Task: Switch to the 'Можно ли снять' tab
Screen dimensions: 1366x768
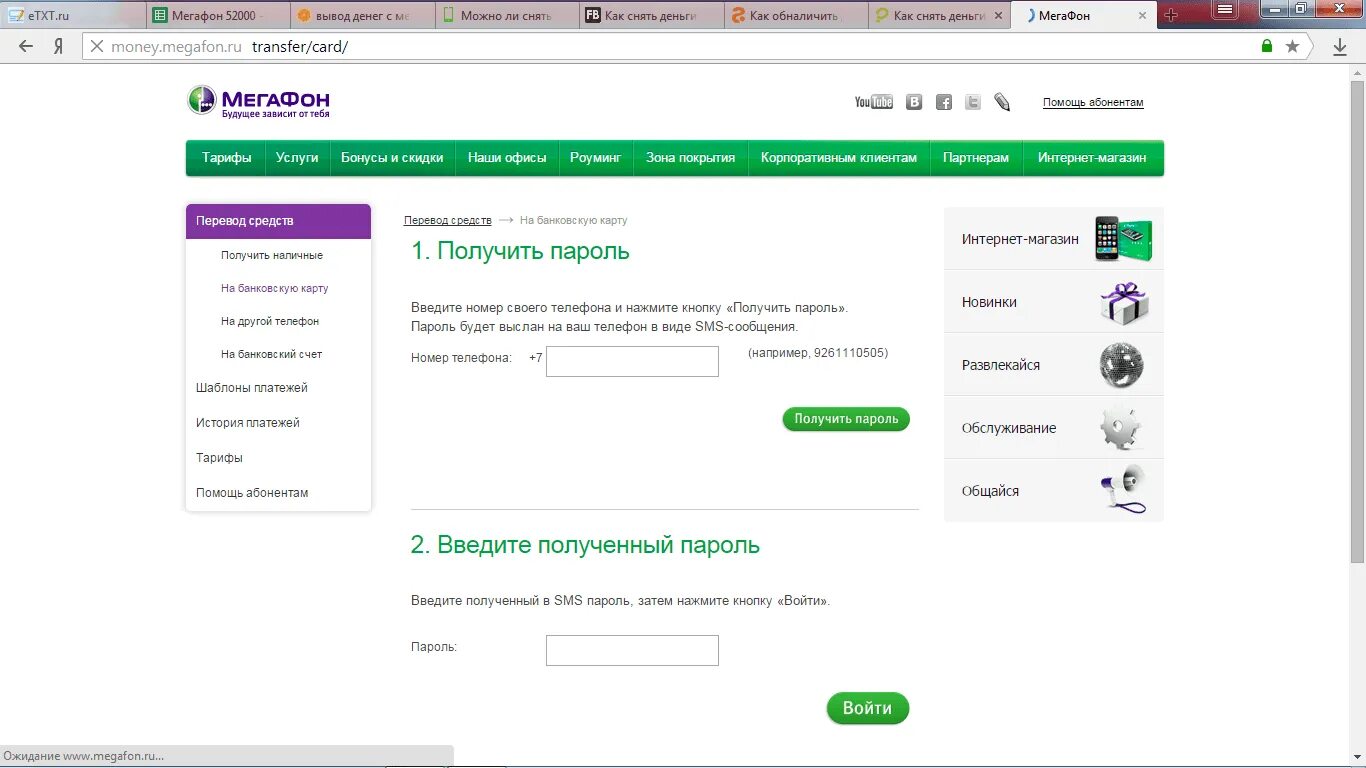Action: pos(507,16)
